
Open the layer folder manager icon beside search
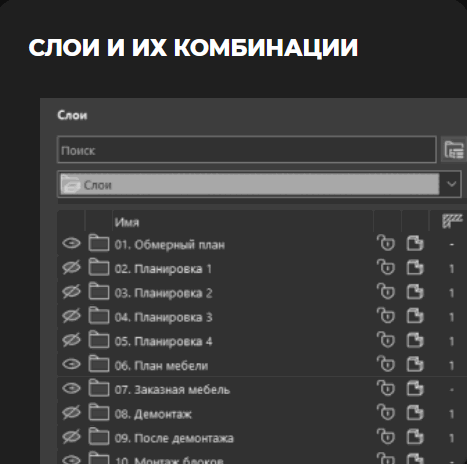[454, 150]
